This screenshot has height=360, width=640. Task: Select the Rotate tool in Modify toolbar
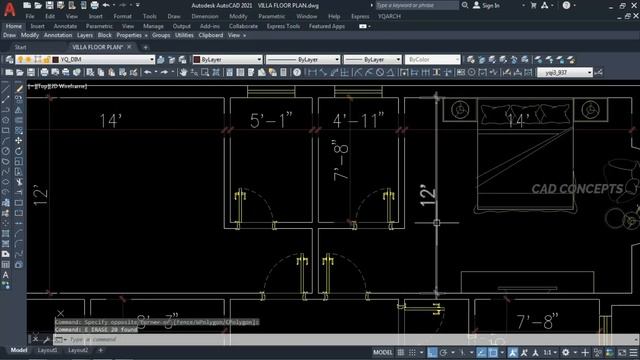point(19,151)
